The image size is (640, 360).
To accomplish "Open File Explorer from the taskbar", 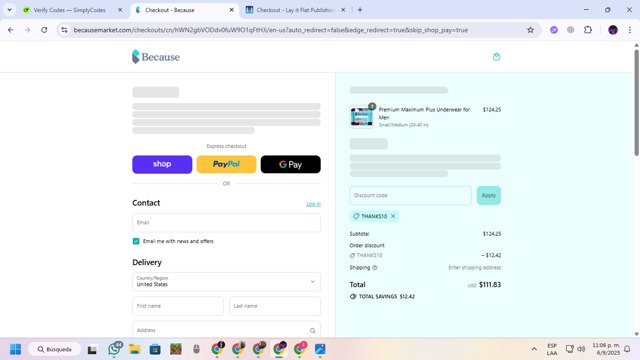I will coord(135,349).
